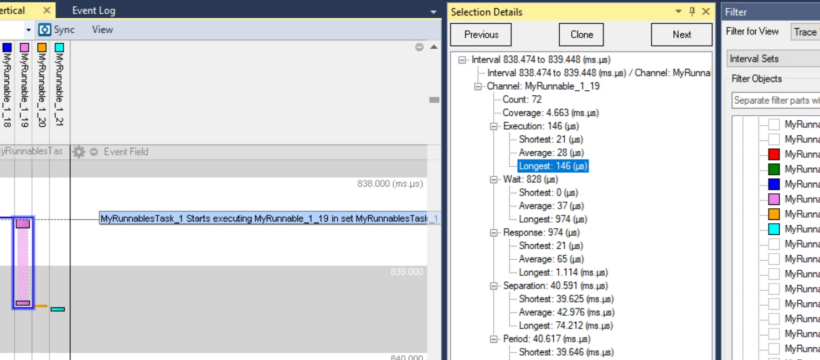This screenshot has height=360, width=820.
Task: Pin the Selection Details panel
Action: pyautogui.click(x=692, y=12)
